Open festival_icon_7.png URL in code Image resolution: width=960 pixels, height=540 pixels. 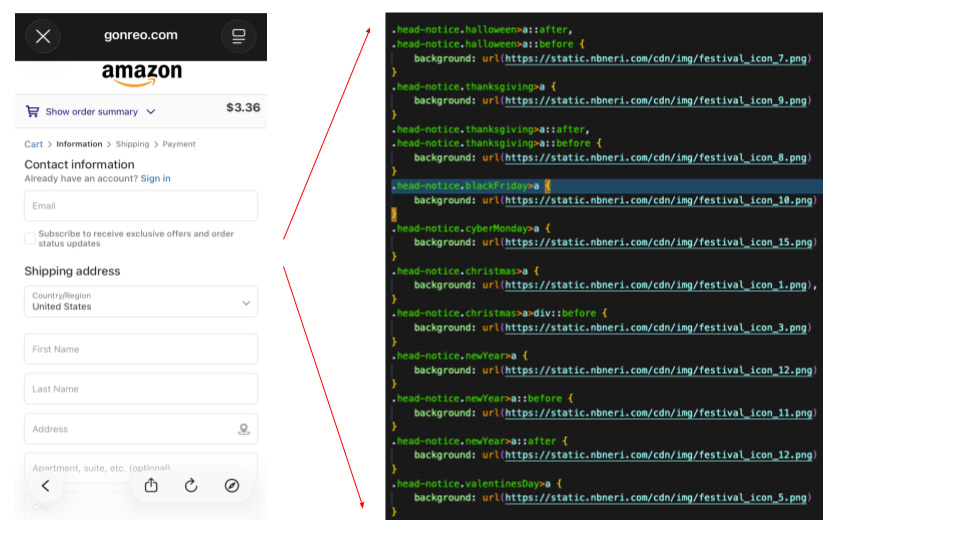coord(656,59)
